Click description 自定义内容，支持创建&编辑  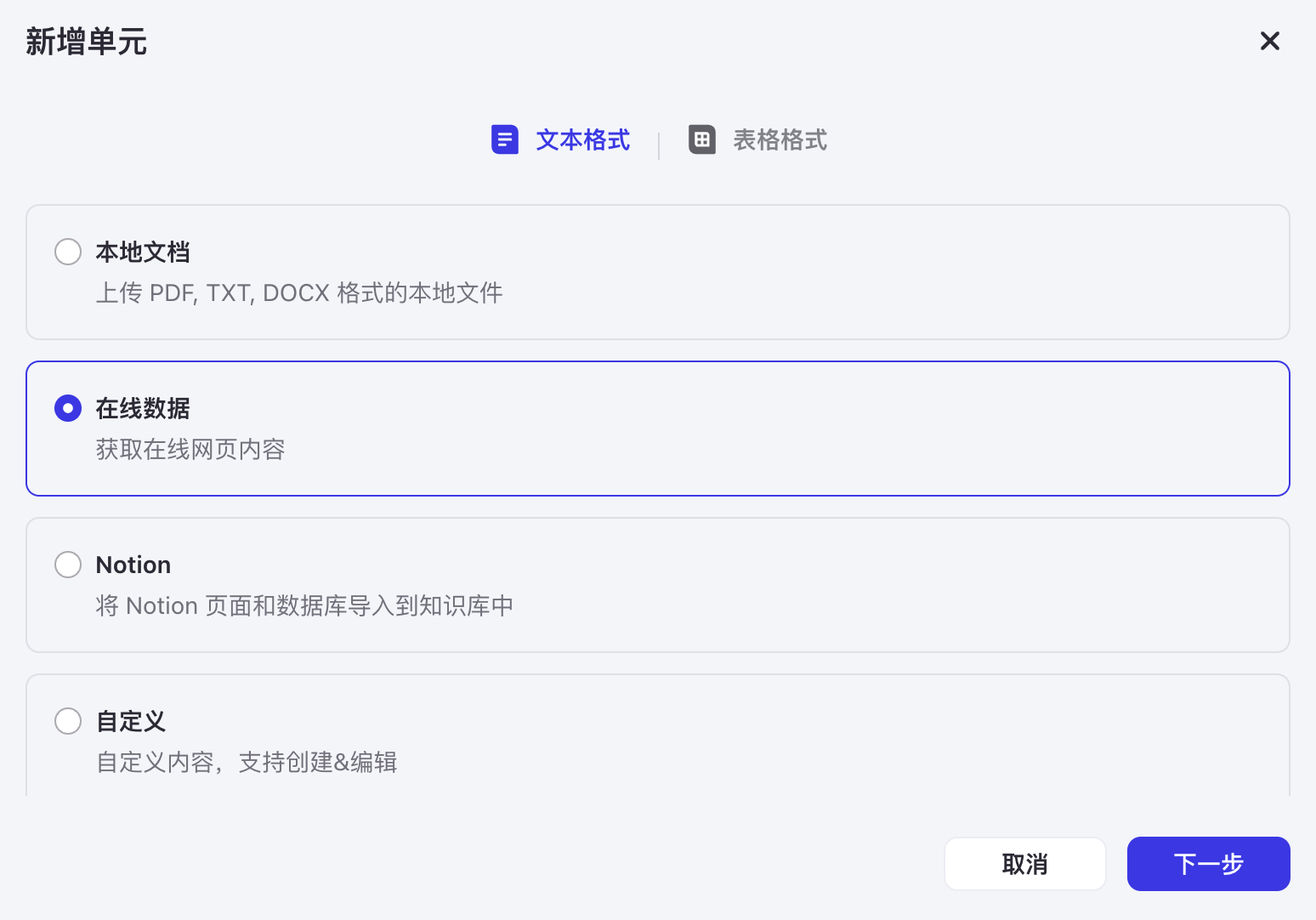(x=247, y=762)
